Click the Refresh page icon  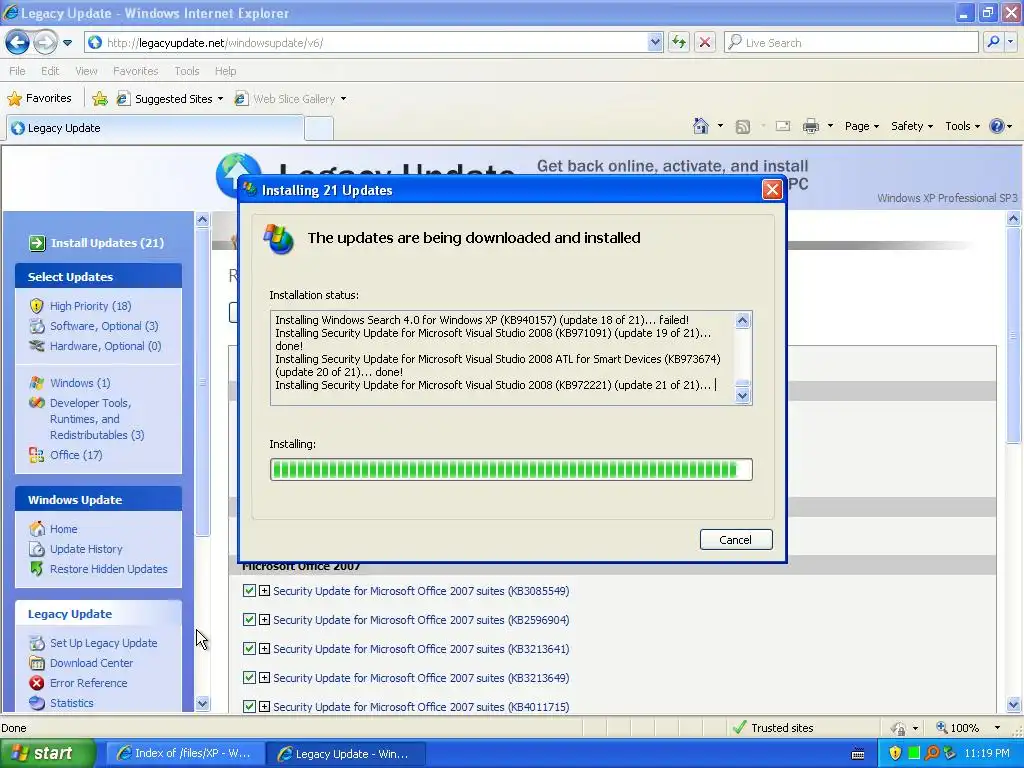(679, 43)
